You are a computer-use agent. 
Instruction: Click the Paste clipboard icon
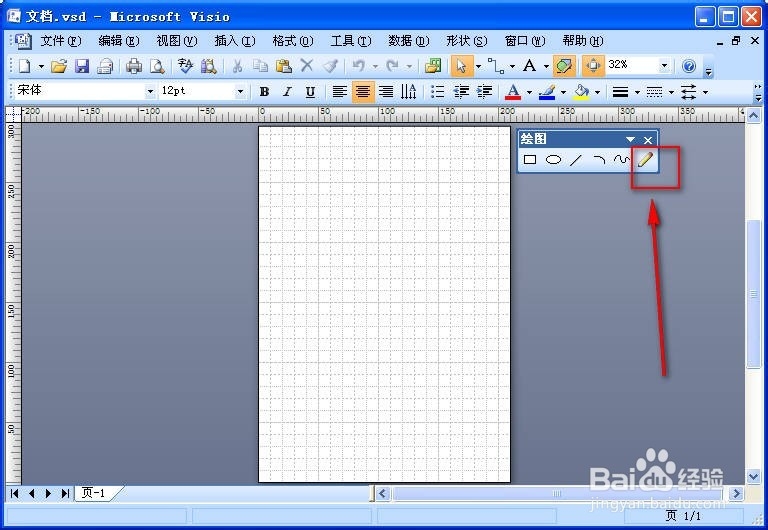[x=284, y=66]
